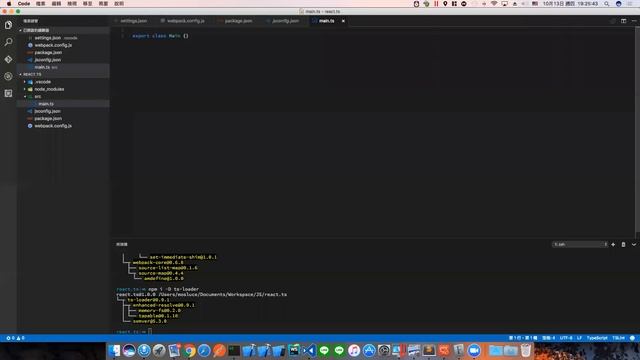Open webpack.config.js in REACT.TS tree
This screenshot has height=360, width=640.
(x=53, y=126)
